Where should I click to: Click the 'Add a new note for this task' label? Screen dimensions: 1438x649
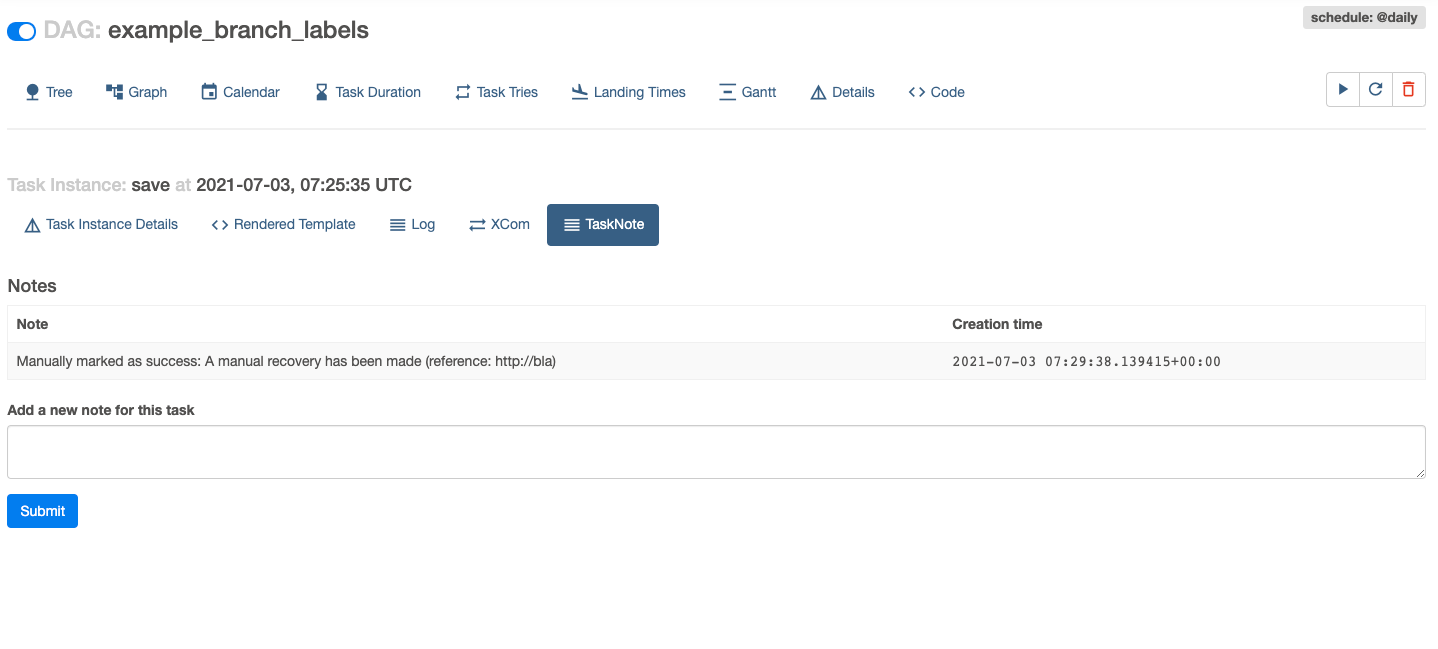(101, 410)
